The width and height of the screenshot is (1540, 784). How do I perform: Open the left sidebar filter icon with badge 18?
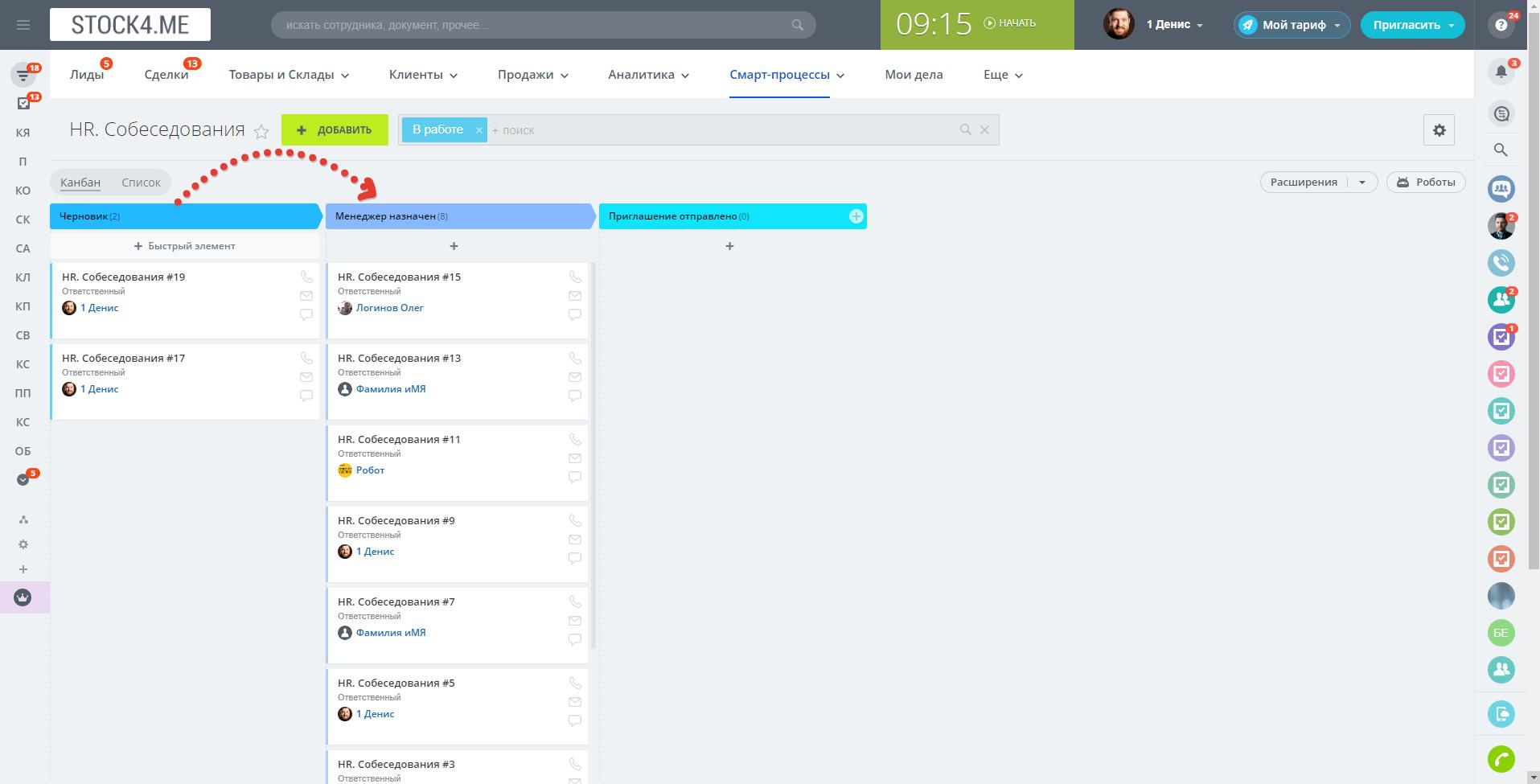pyautogui.click(x=23, y=75)
